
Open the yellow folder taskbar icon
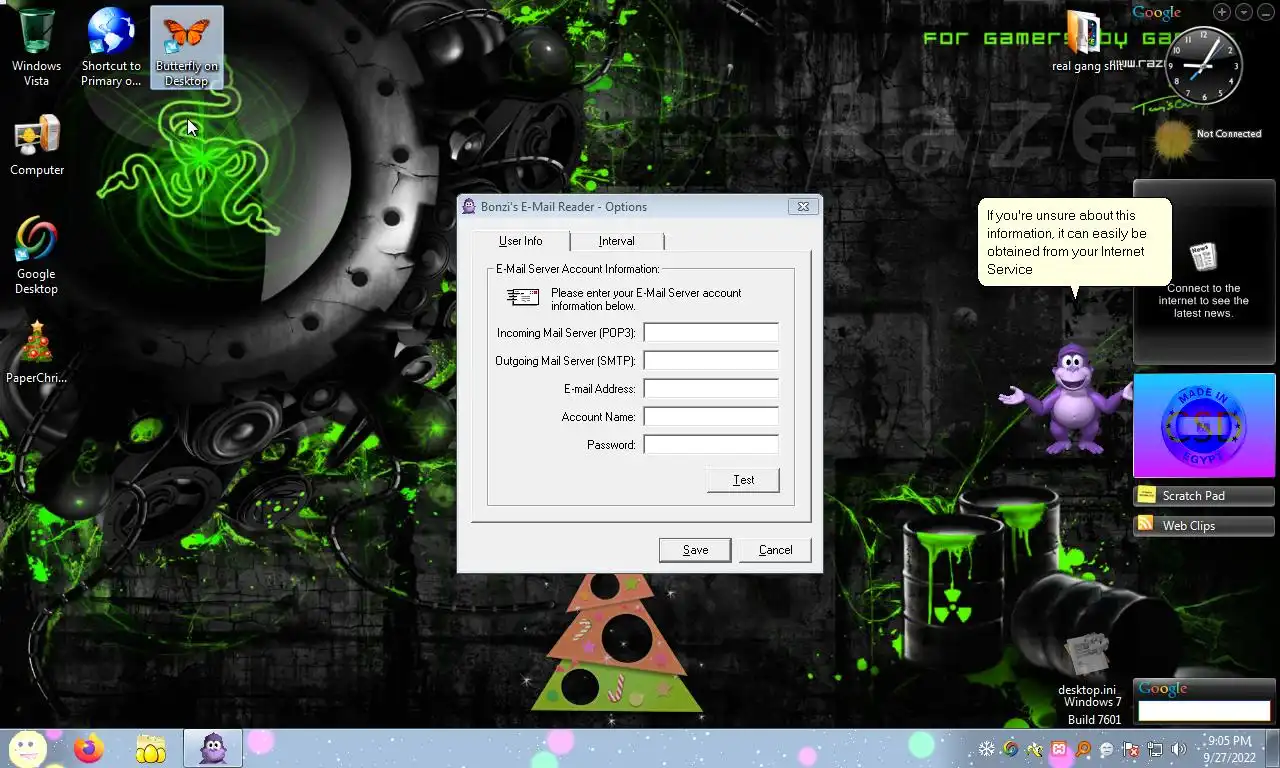[x=151, y=748]
